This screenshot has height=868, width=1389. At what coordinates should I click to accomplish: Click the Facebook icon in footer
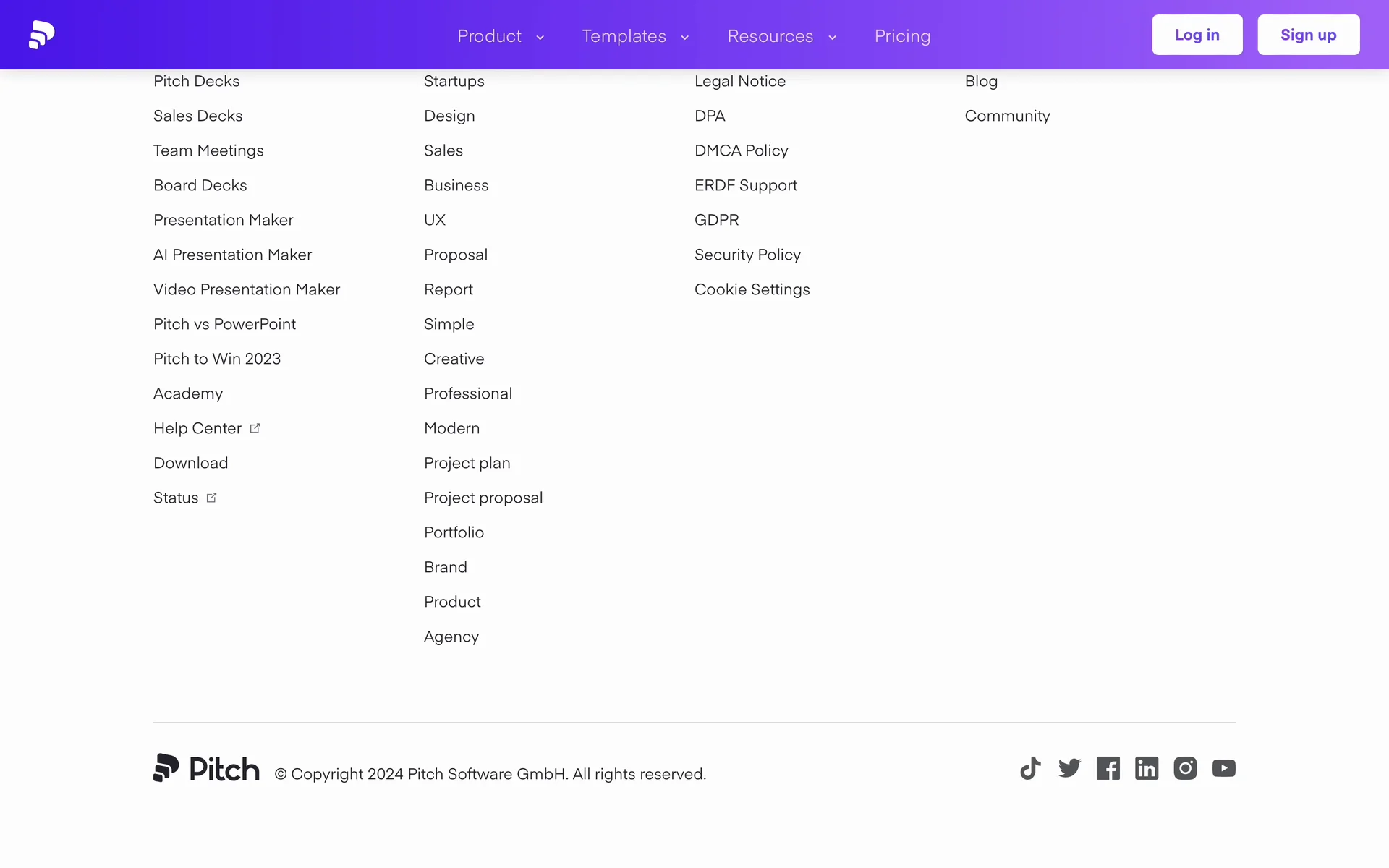point(1108,768)
